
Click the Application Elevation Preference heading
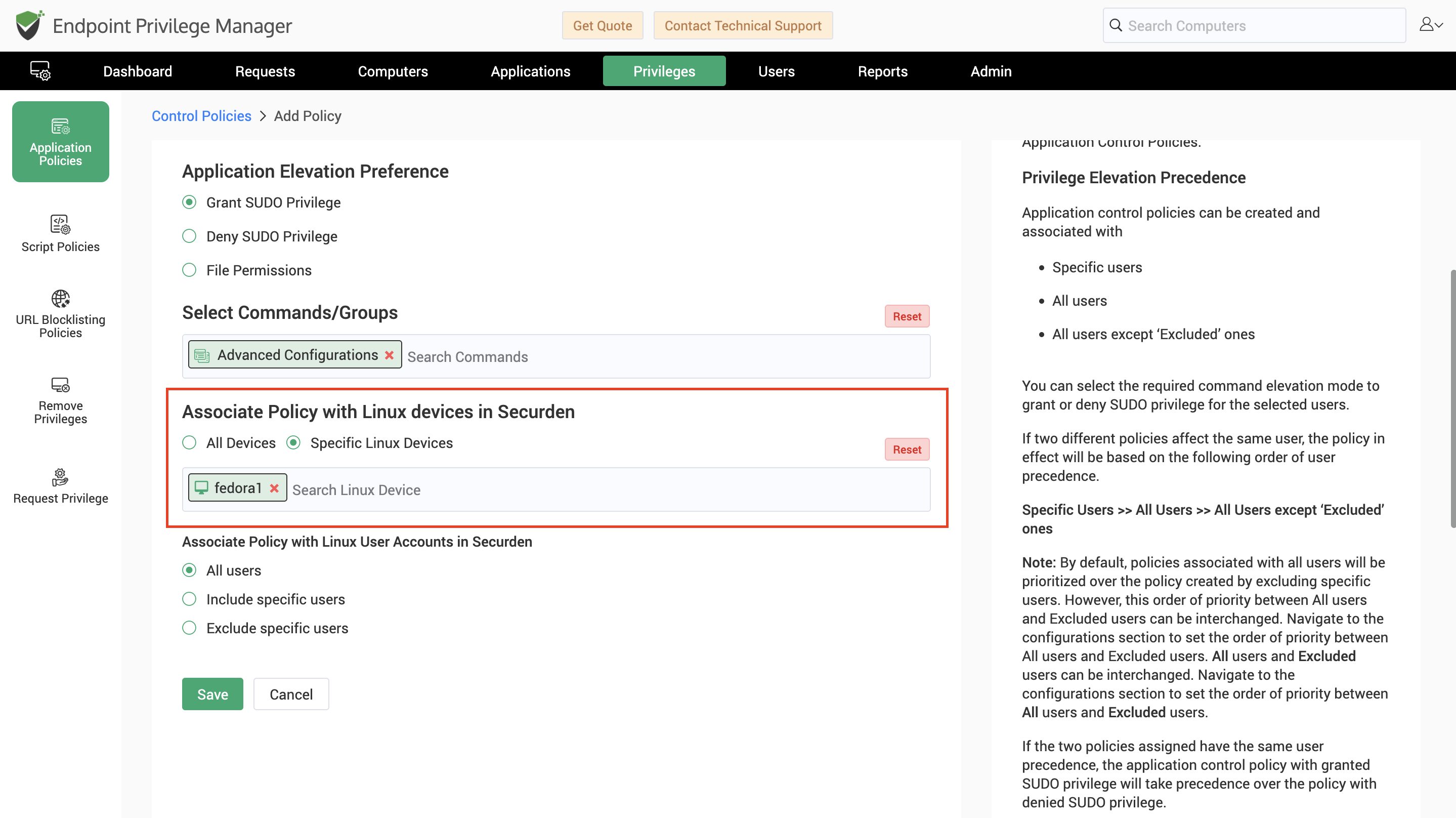315,172
